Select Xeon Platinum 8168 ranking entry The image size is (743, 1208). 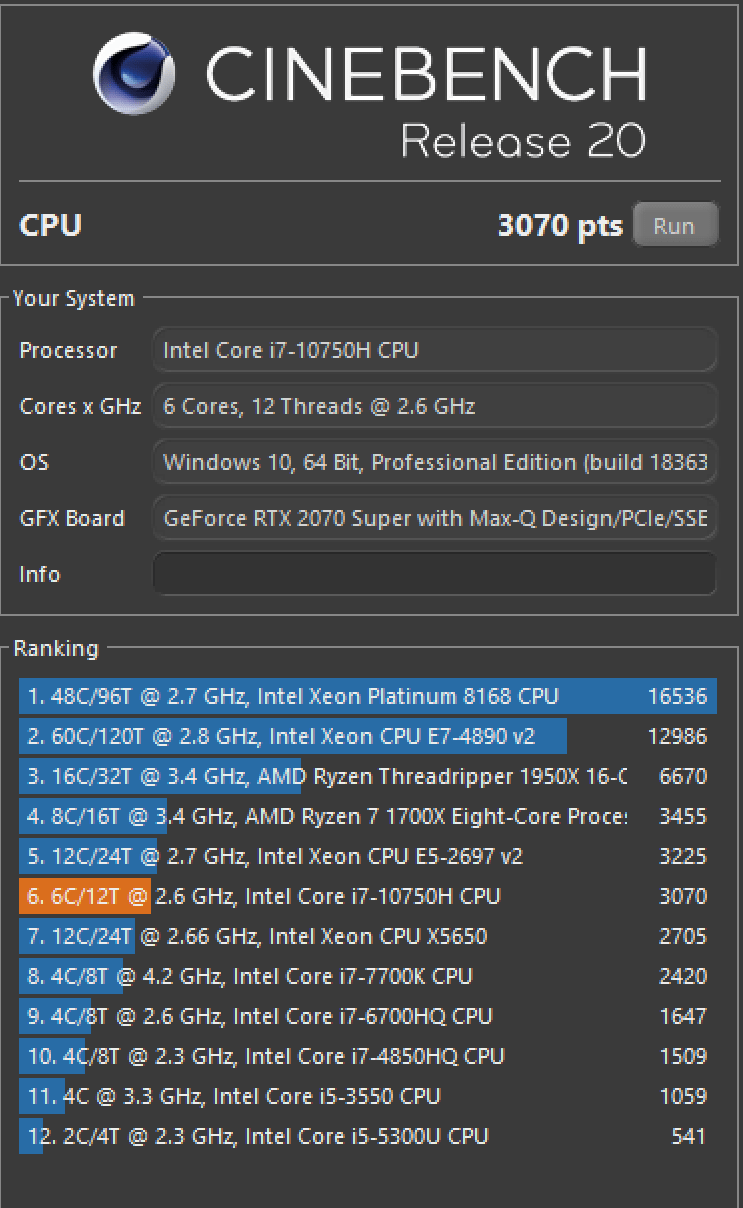coord(366,697)
